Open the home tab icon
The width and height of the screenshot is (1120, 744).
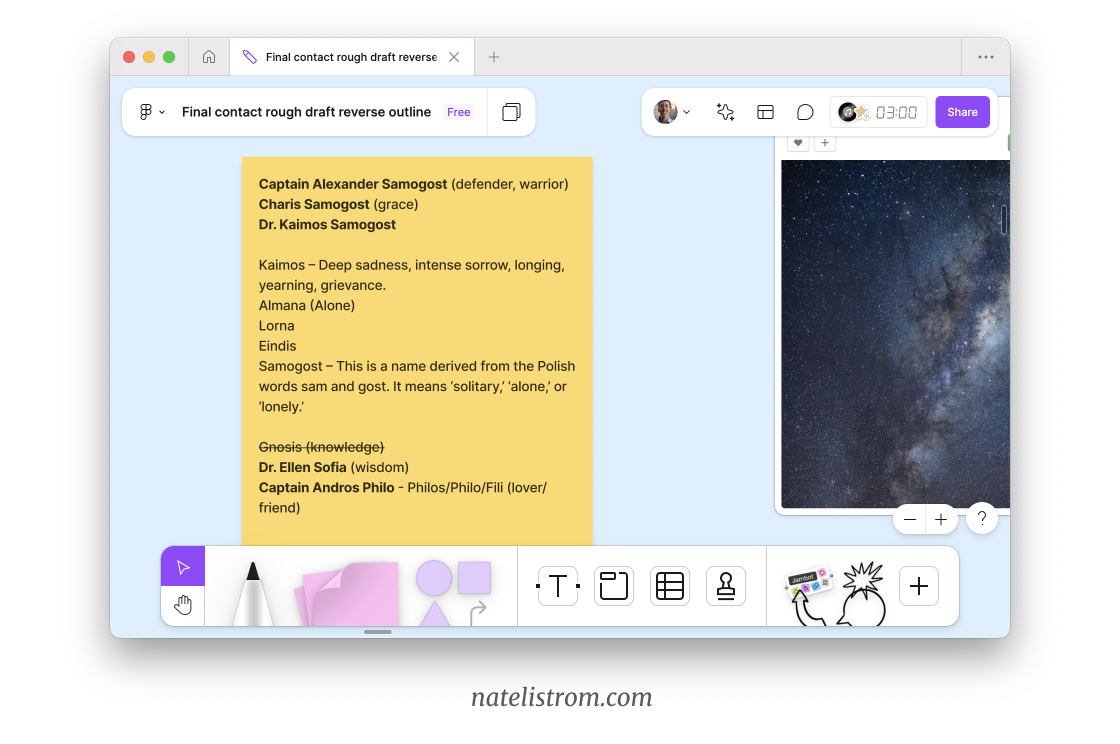pyautogui.click(x=209, y=57)
